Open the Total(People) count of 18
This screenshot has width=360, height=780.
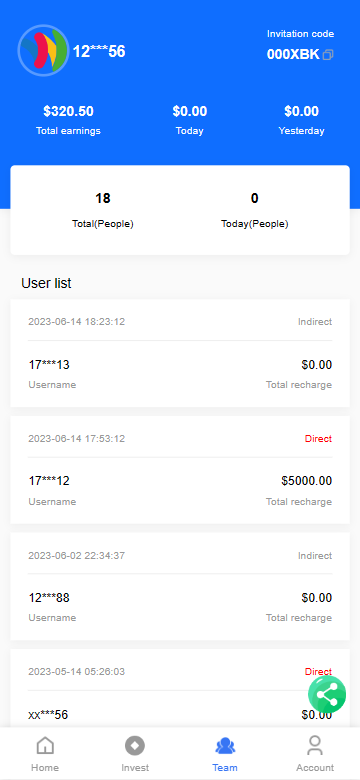coord(103,198)
